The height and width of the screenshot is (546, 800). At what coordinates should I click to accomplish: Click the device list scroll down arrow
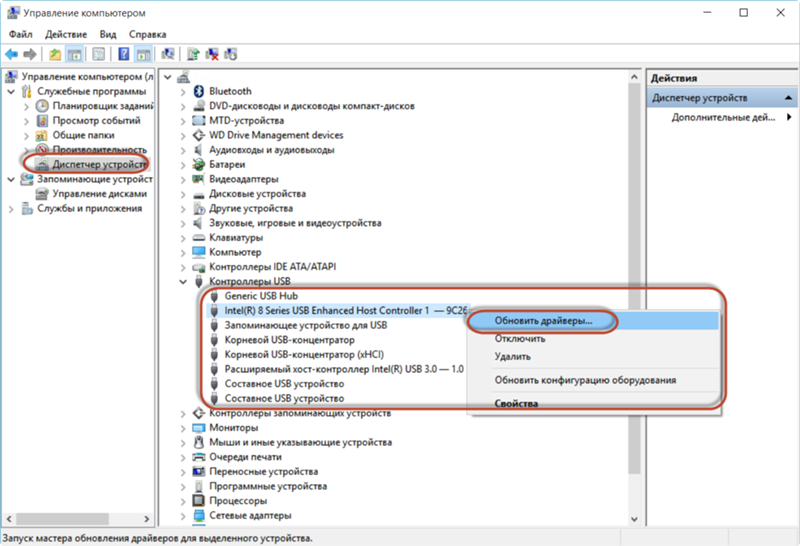(634, 519)
